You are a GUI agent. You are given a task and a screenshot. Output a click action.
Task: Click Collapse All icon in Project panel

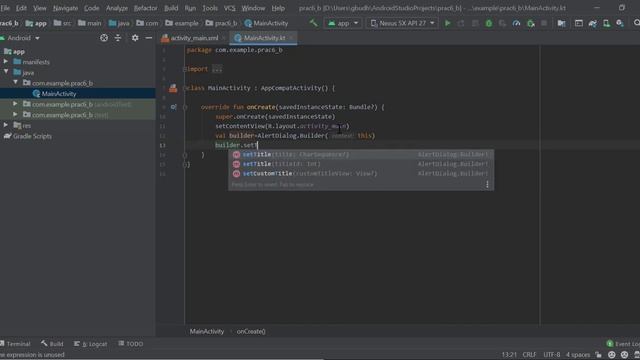(x=118, y=38)
